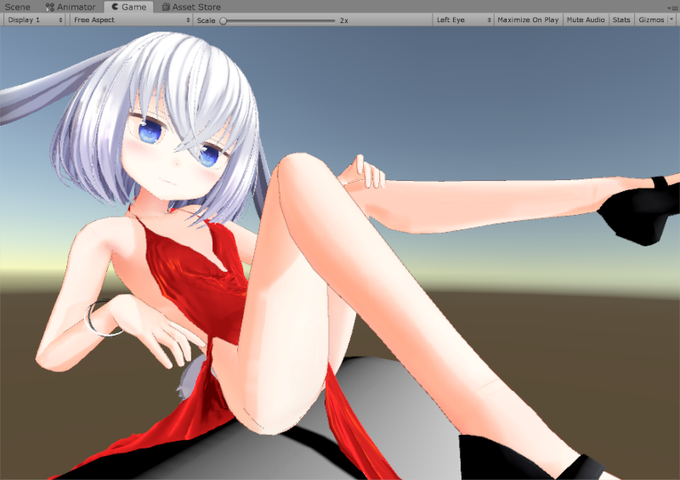Open the Asset Store tab
The image size is (680, 480).
(x=191, y=7)
